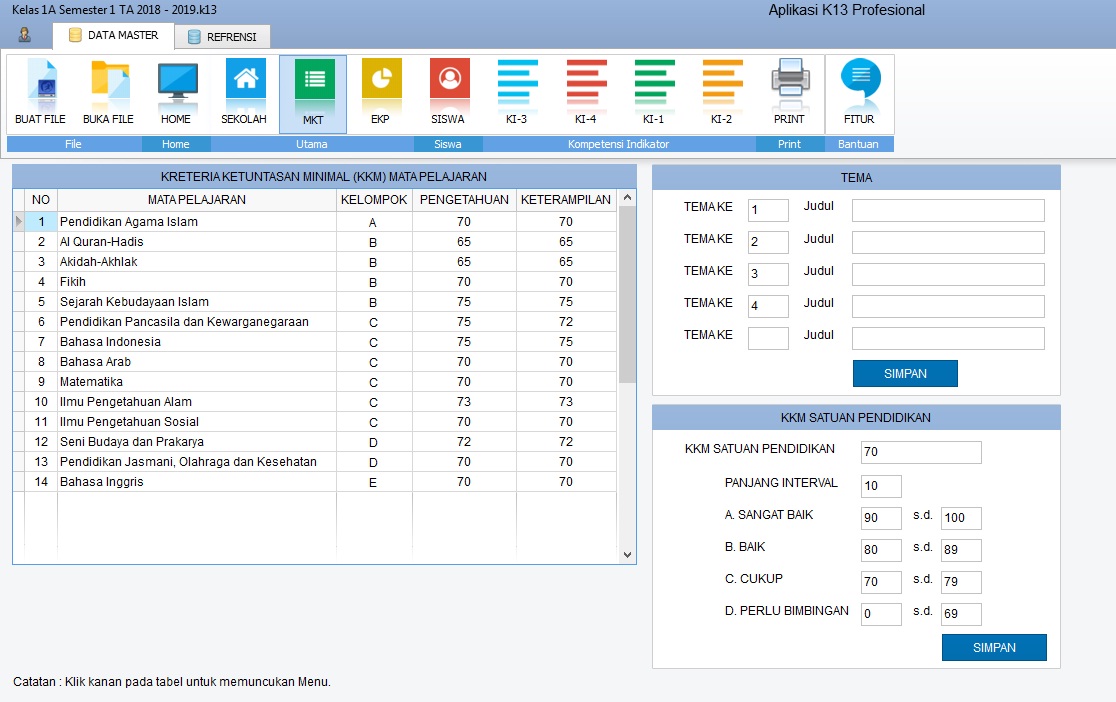The height and width of the screenshot is (702, 1116).
Task: Select the DATA MASTER tab
Action: tap(113, 36)
